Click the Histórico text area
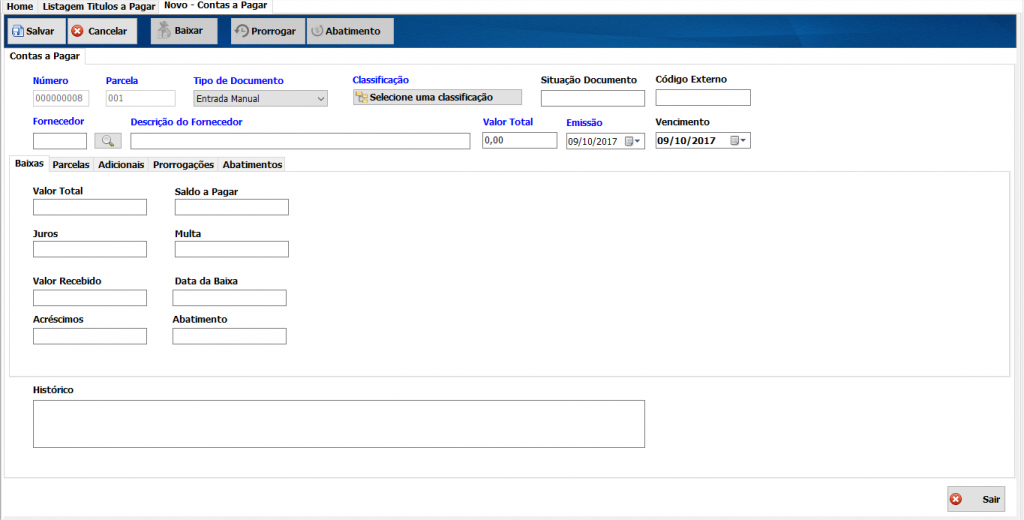 pyautogui.click(x=338, y=423)
